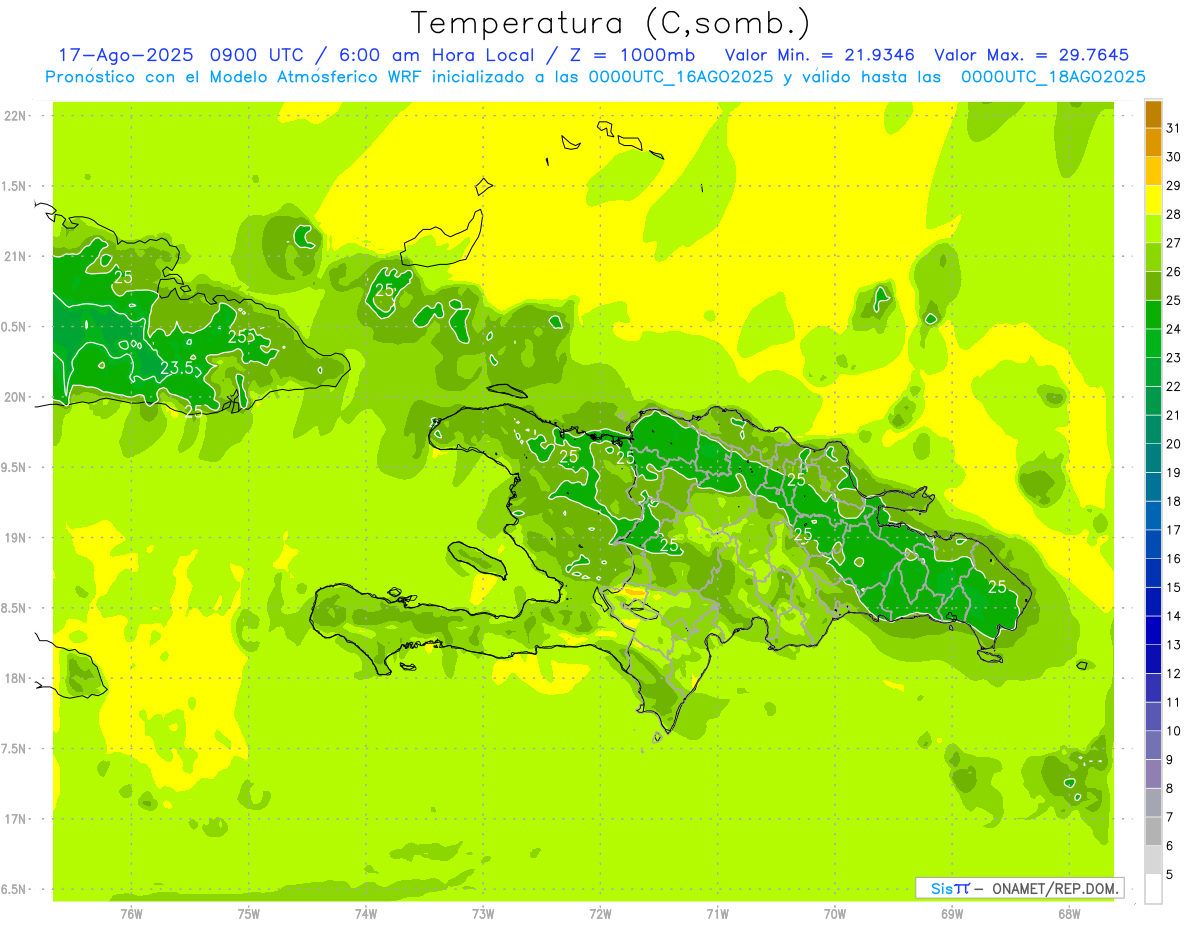Click the "68W" longitude axis label
1200x927 pixels.
[x=1069, y=914]
